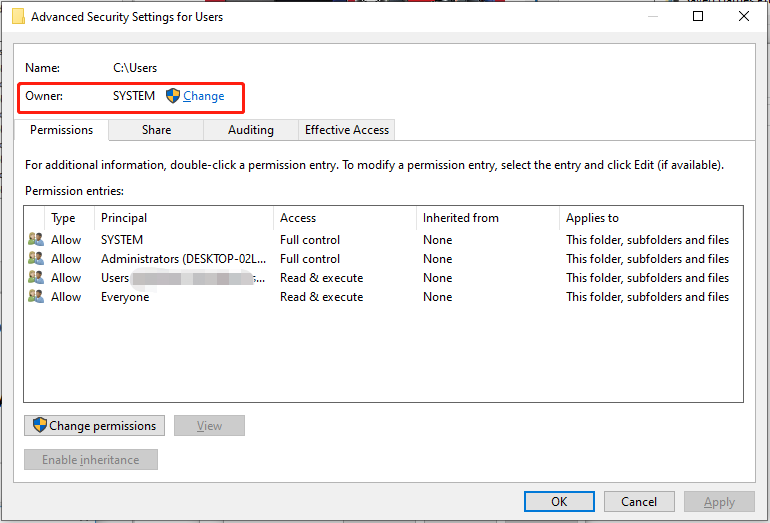This screenshot has width=770, height=523.
Task: Click the shield icon beside the Change link
Action: click(x=172, y=96)
